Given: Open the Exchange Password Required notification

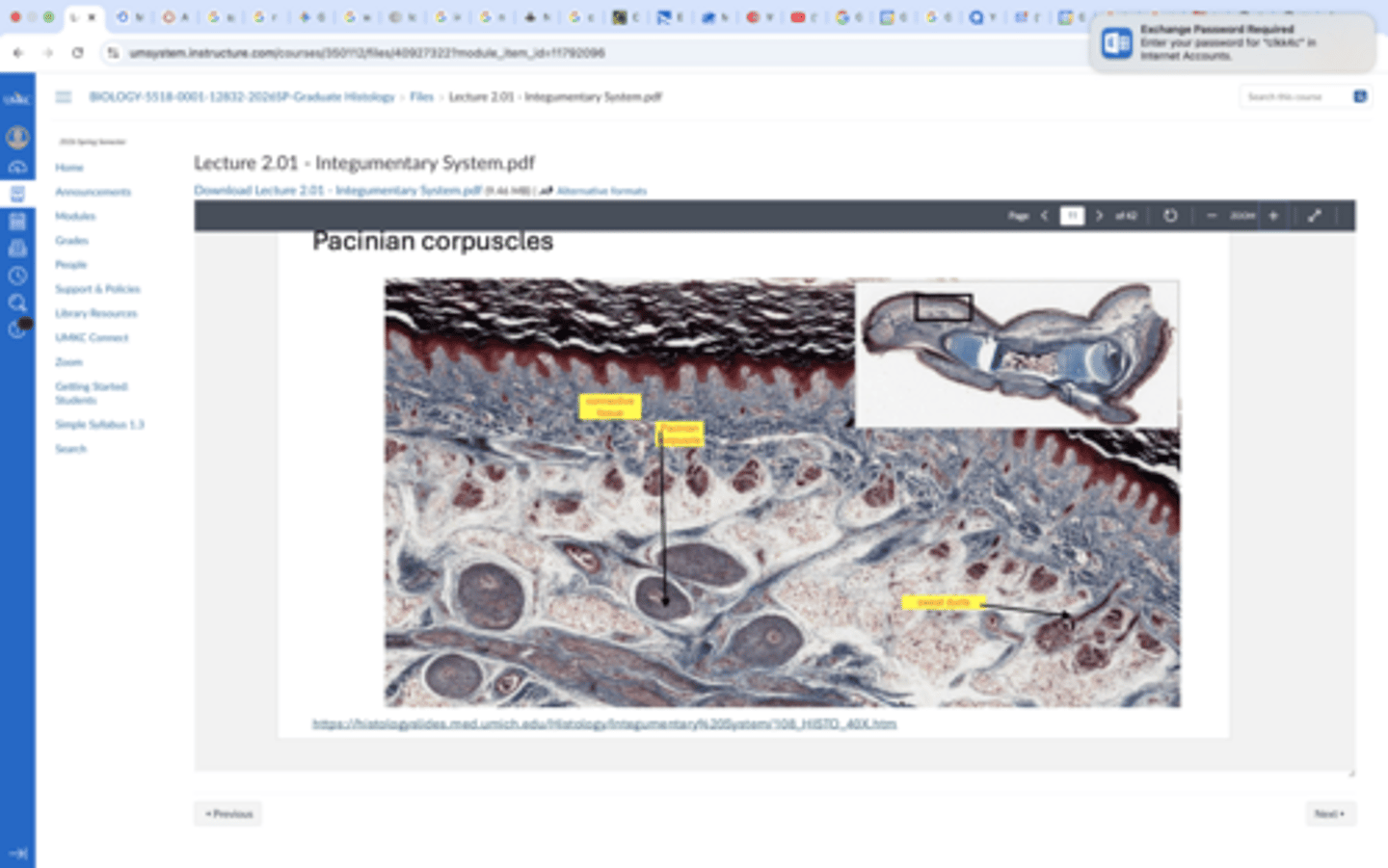Looking at the screenshot, I should coord(1233,42).
